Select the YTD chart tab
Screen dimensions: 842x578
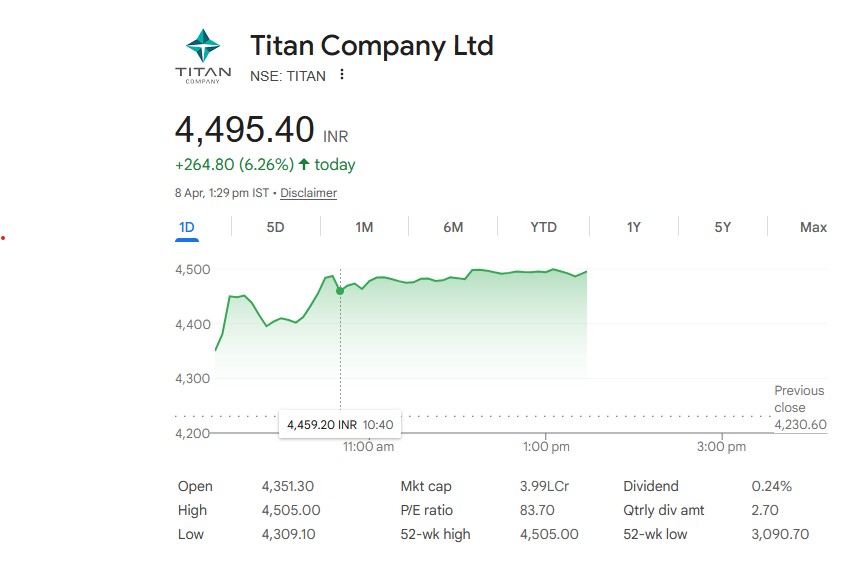pos(543,227)
